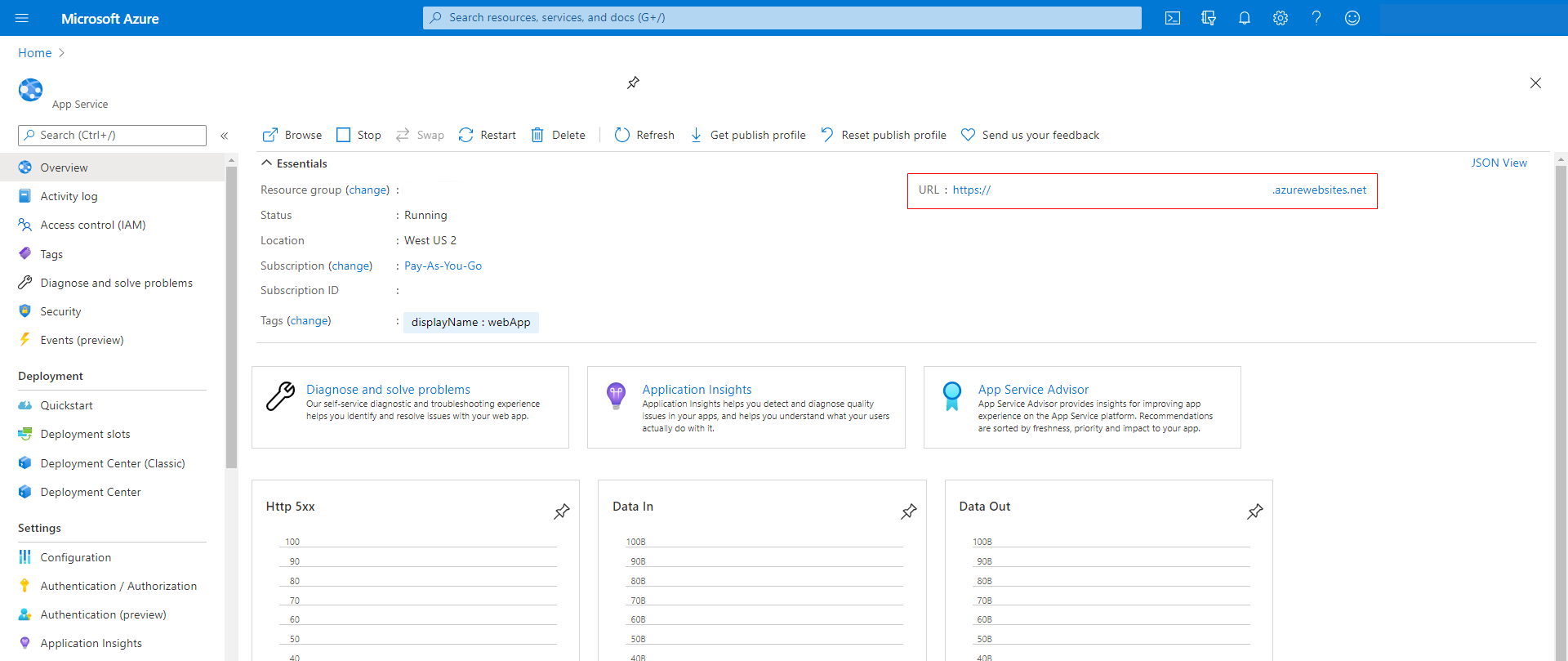This screenshot has width=1568, height=661.
Task: Open the Application Insights card
Action: (746, 407)
